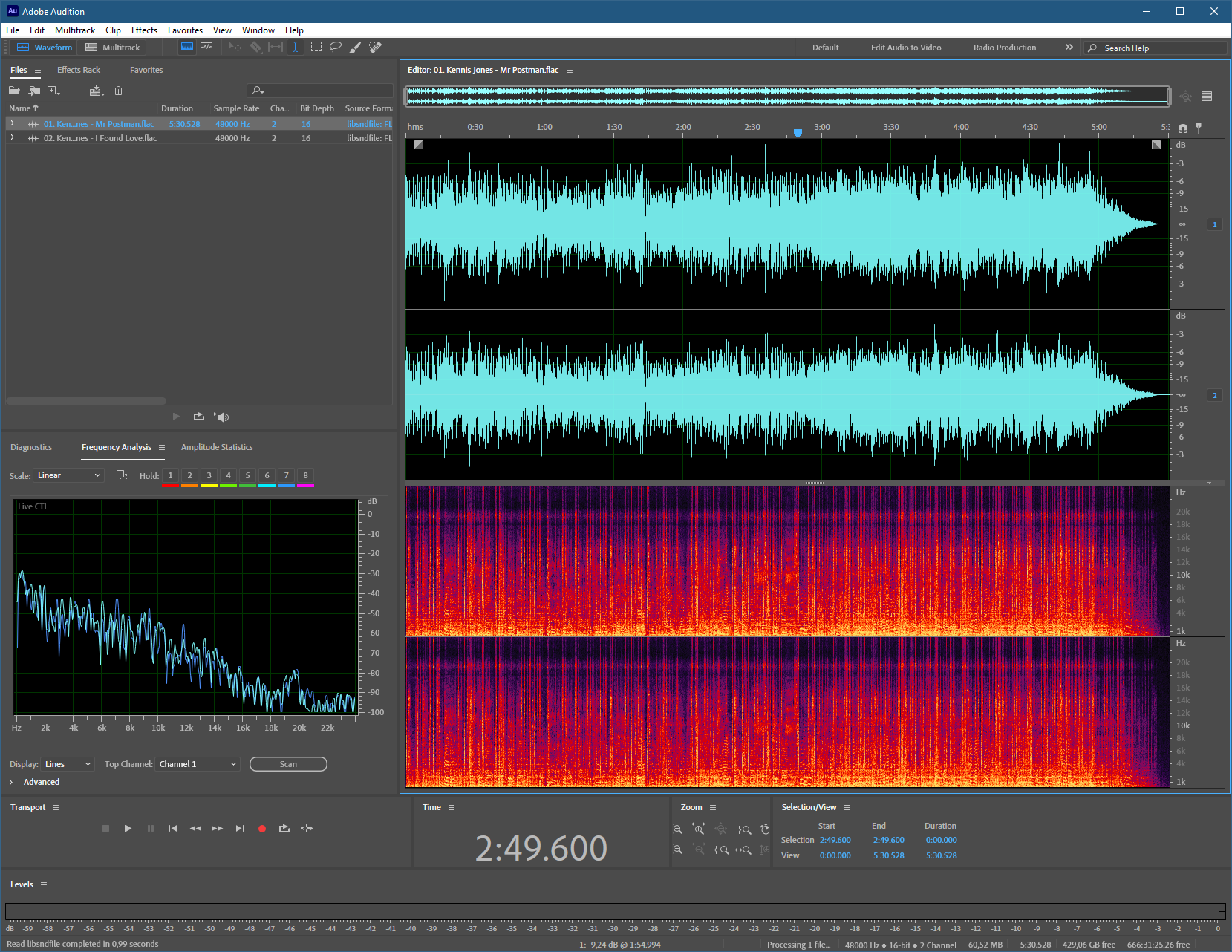Click the Import File icon in Files panel
This screenshot has width=1232, height=952.
[34, 91]
